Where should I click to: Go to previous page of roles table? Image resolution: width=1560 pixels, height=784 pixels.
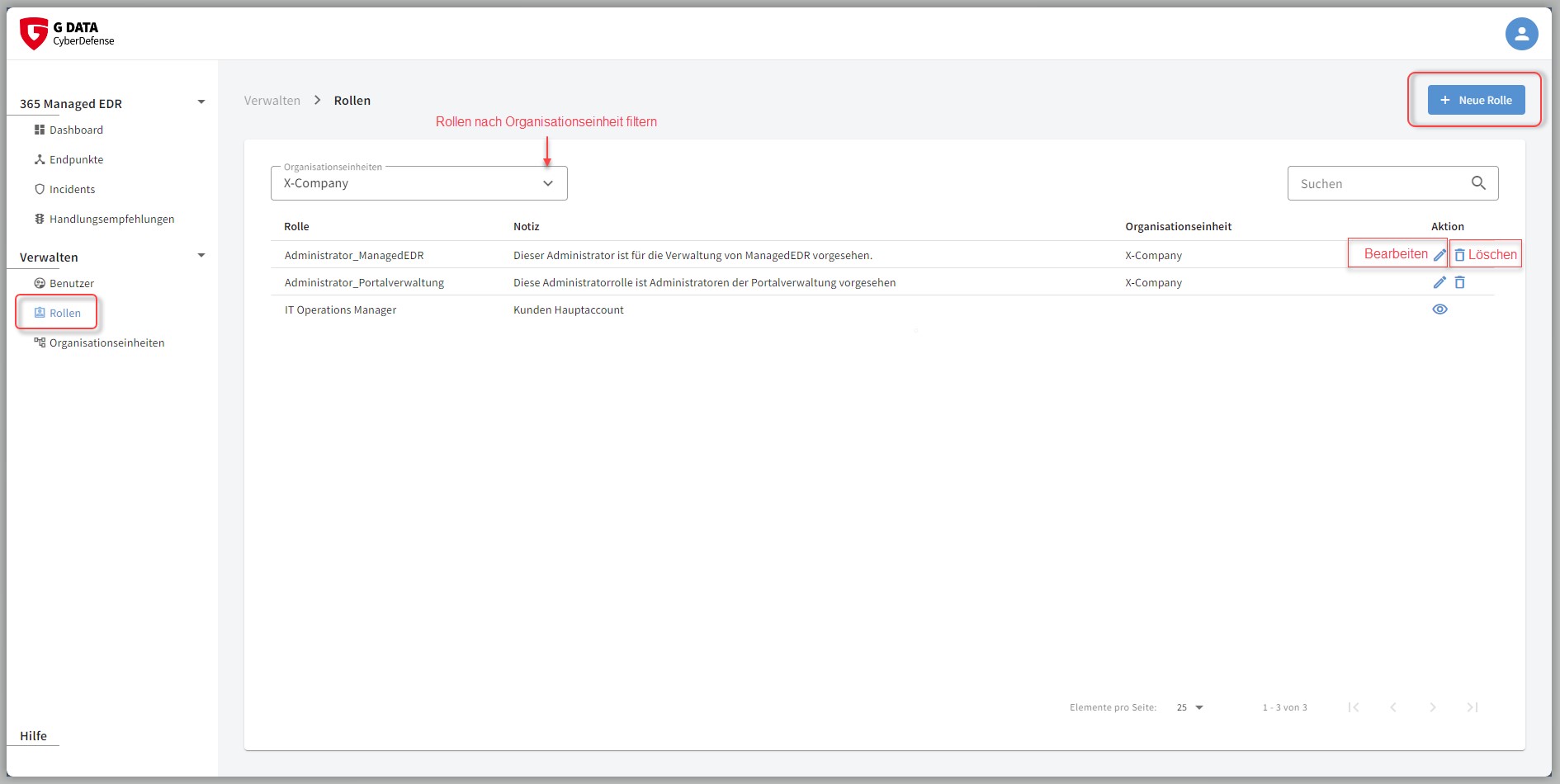pos(1393,707)
